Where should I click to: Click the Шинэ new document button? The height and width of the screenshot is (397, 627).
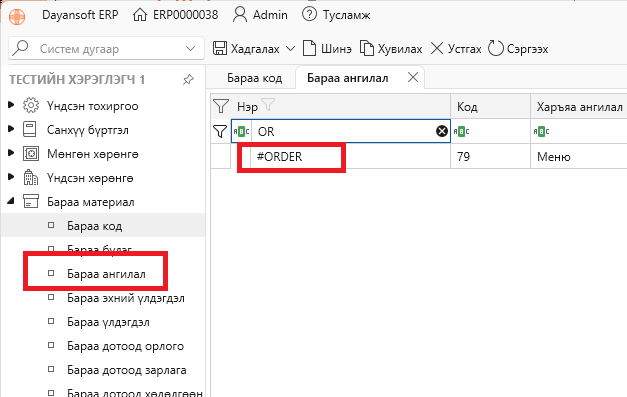tap(327, 49)
